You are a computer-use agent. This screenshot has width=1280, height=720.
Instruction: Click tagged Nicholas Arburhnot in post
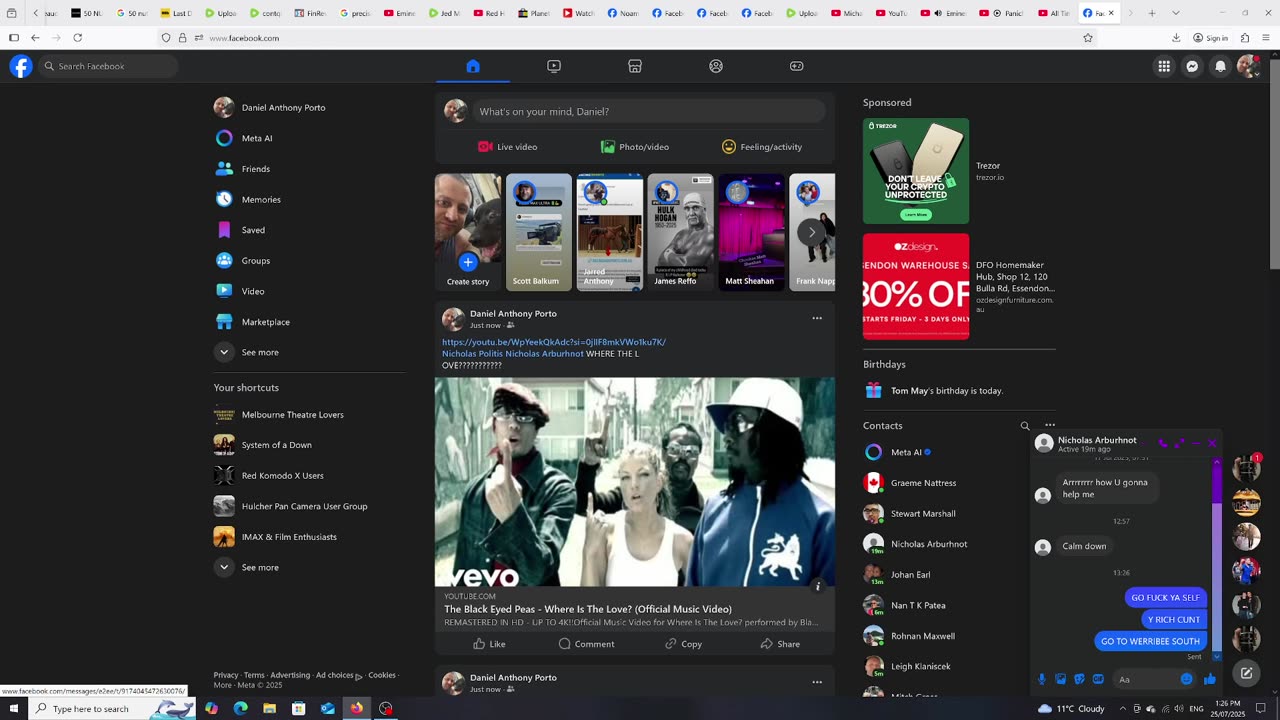[x=544, y=354]
